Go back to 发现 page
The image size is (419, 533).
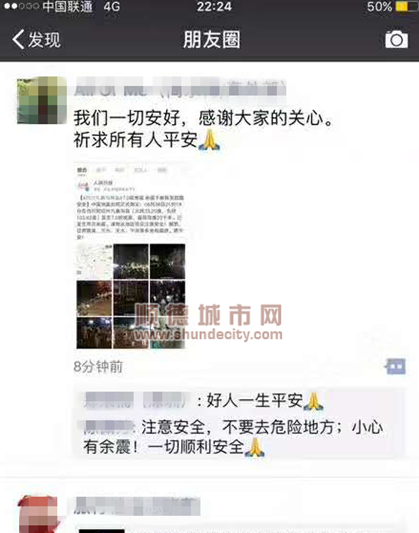37,39
